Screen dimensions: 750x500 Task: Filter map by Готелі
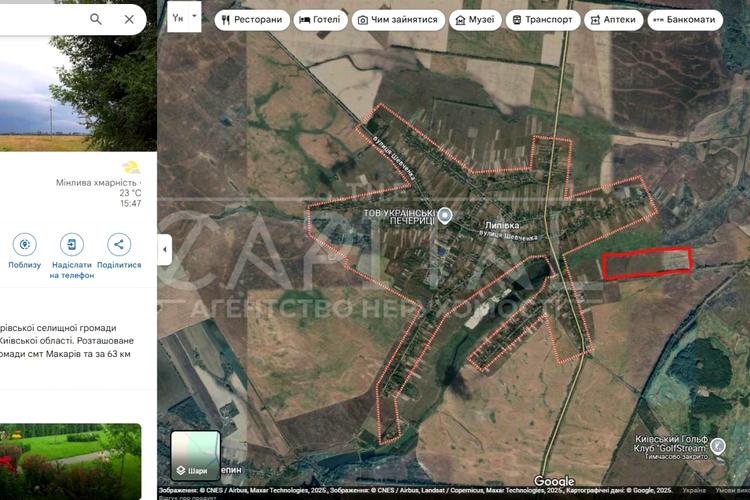click(320, 20)
